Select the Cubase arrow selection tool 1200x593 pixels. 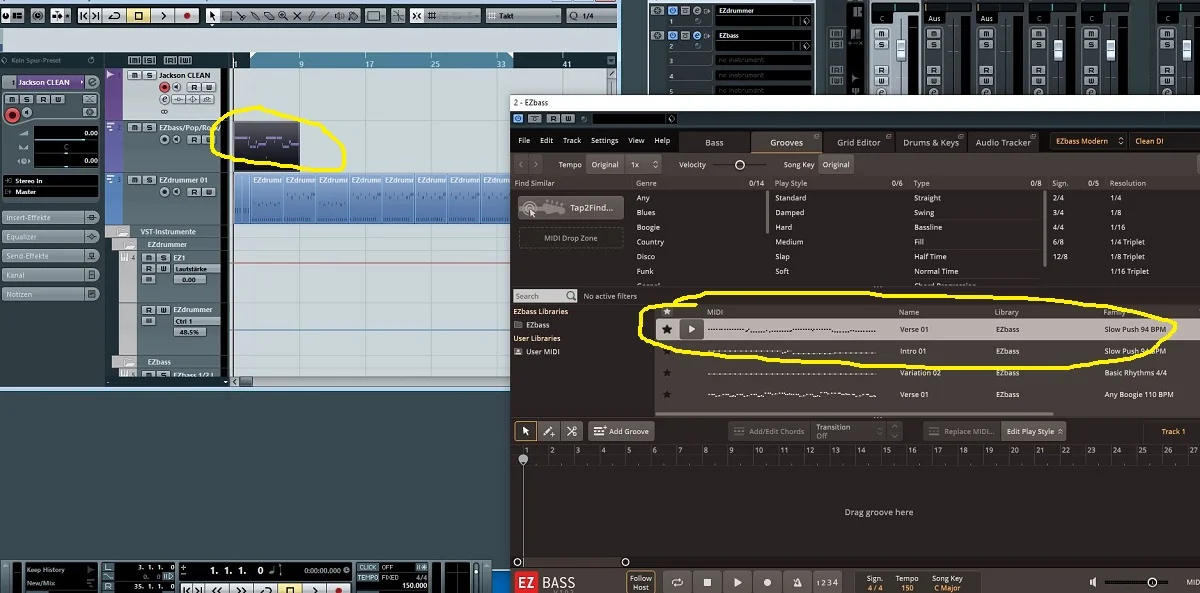213,16
